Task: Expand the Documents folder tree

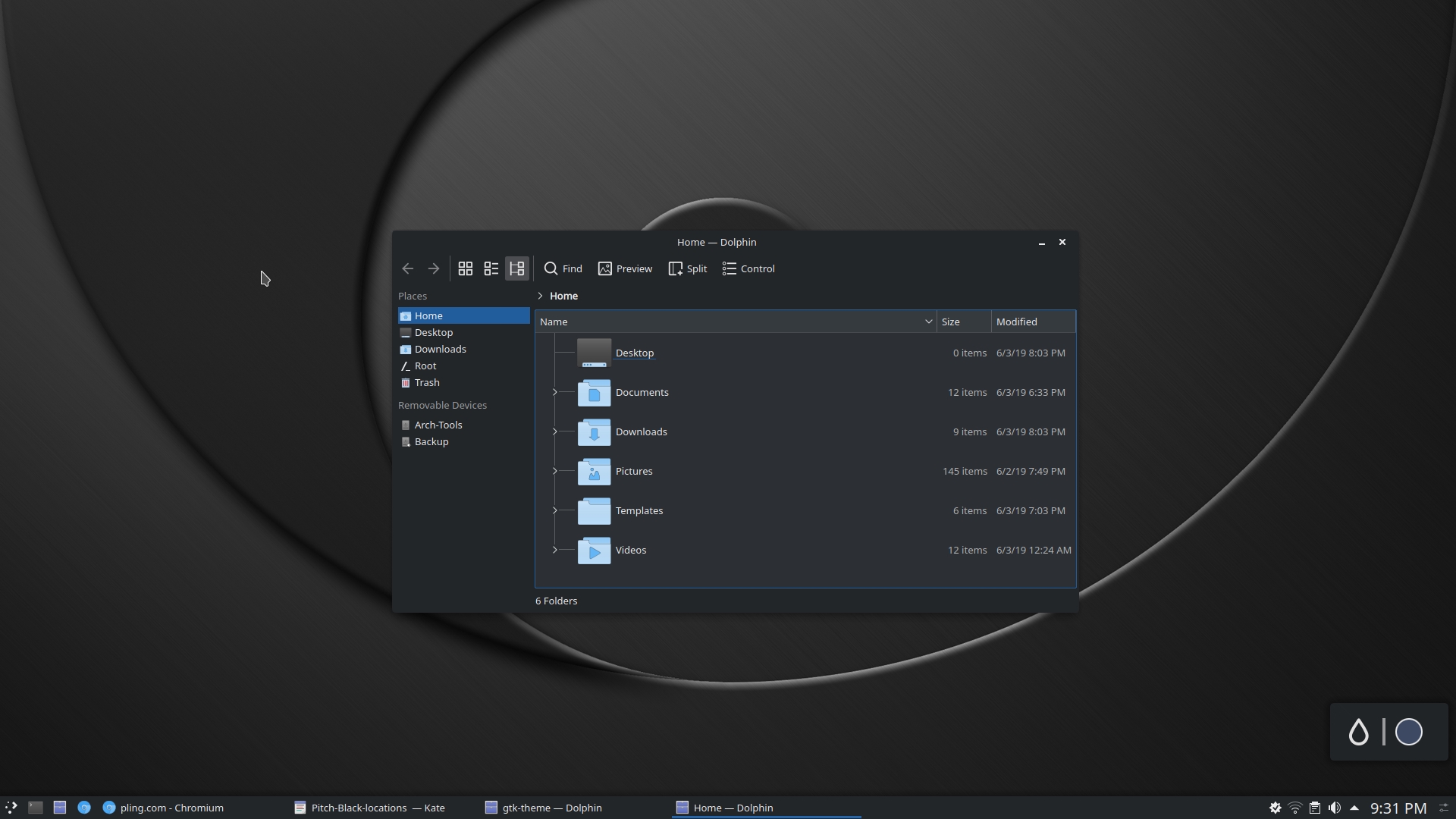Action: (555, 392)
